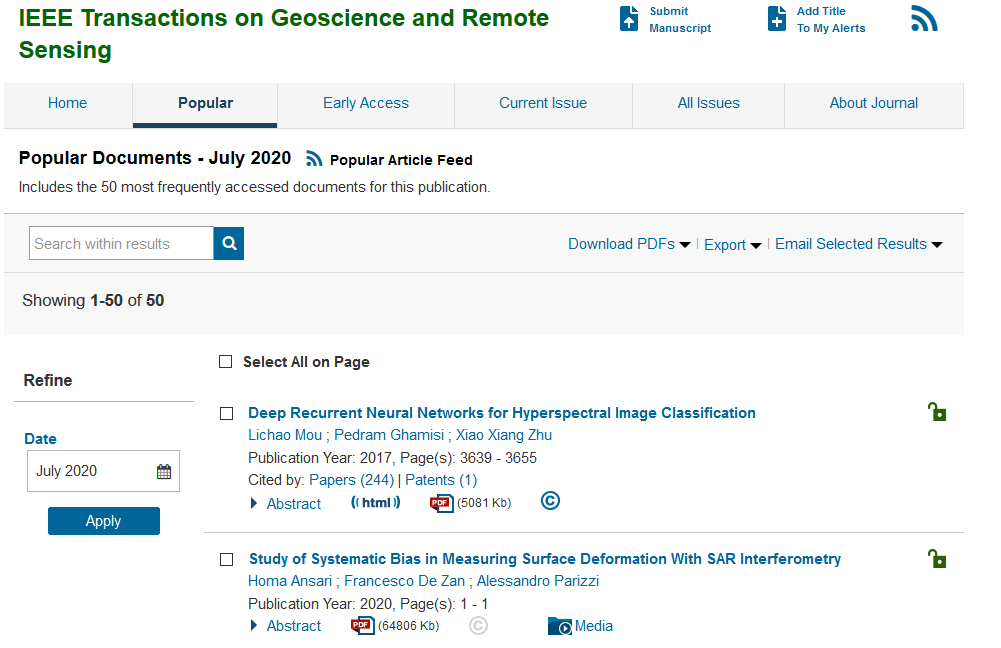Screen dimensions: 1001x648
Task: Open Papers (244) citations link
Action: [352, 480]
